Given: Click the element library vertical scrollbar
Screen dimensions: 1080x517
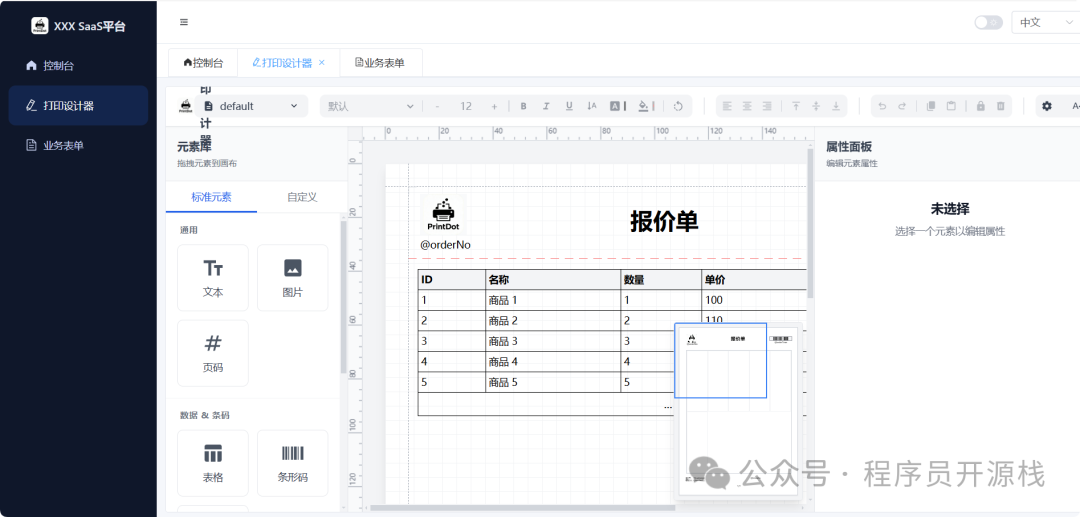Looking at the screenshot, I should pyautogui.click(x=343, y=296).
